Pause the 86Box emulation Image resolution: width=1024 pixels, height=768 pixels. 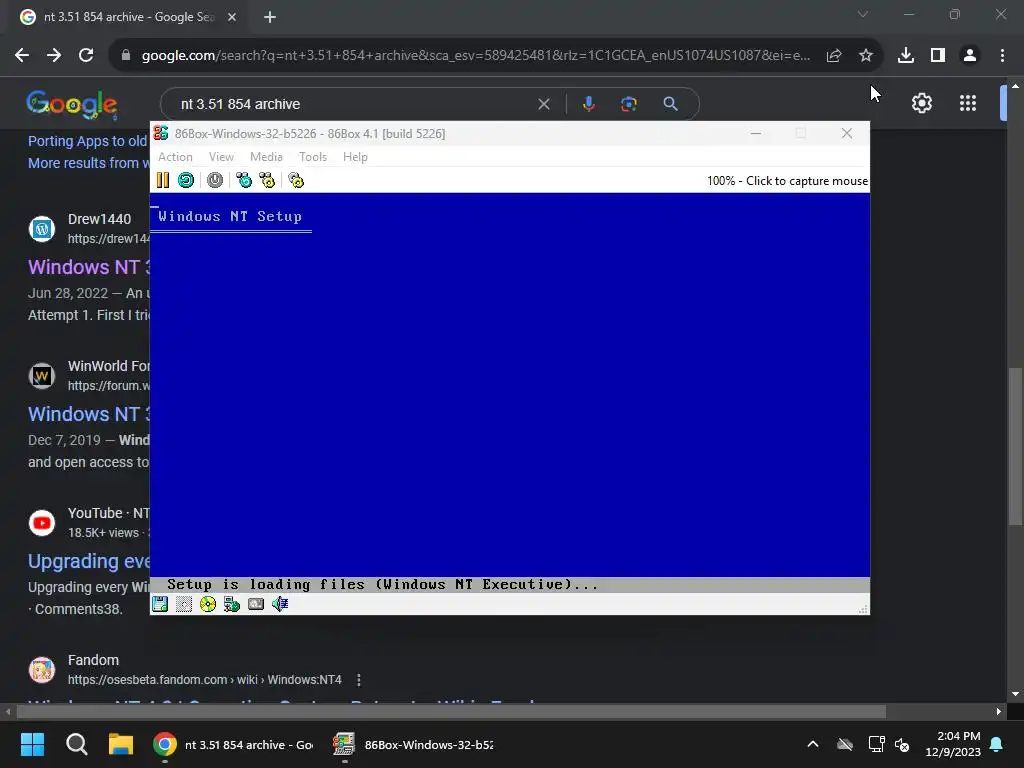point(163,180)
